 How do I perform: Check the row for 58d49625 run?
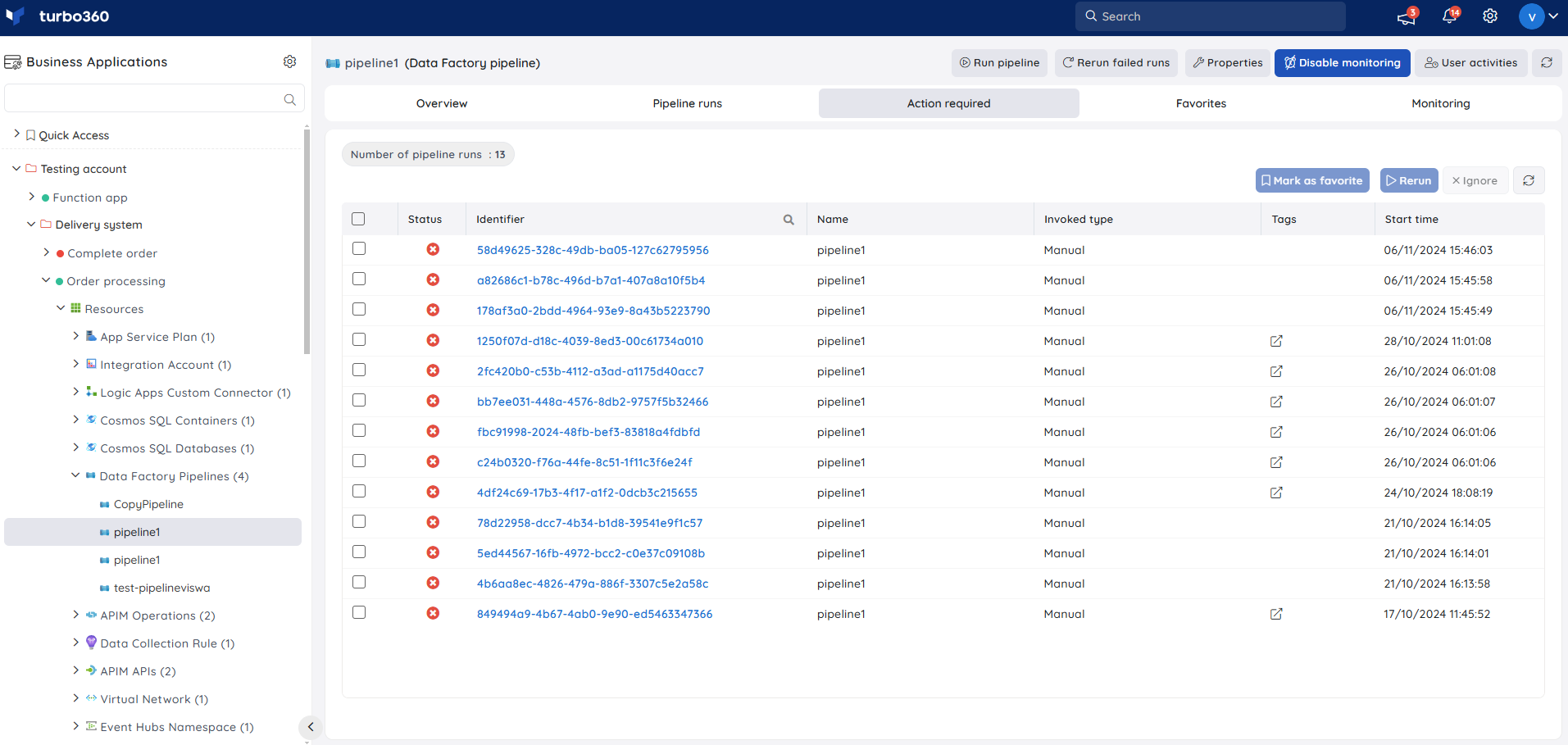[x=359, y=248]
